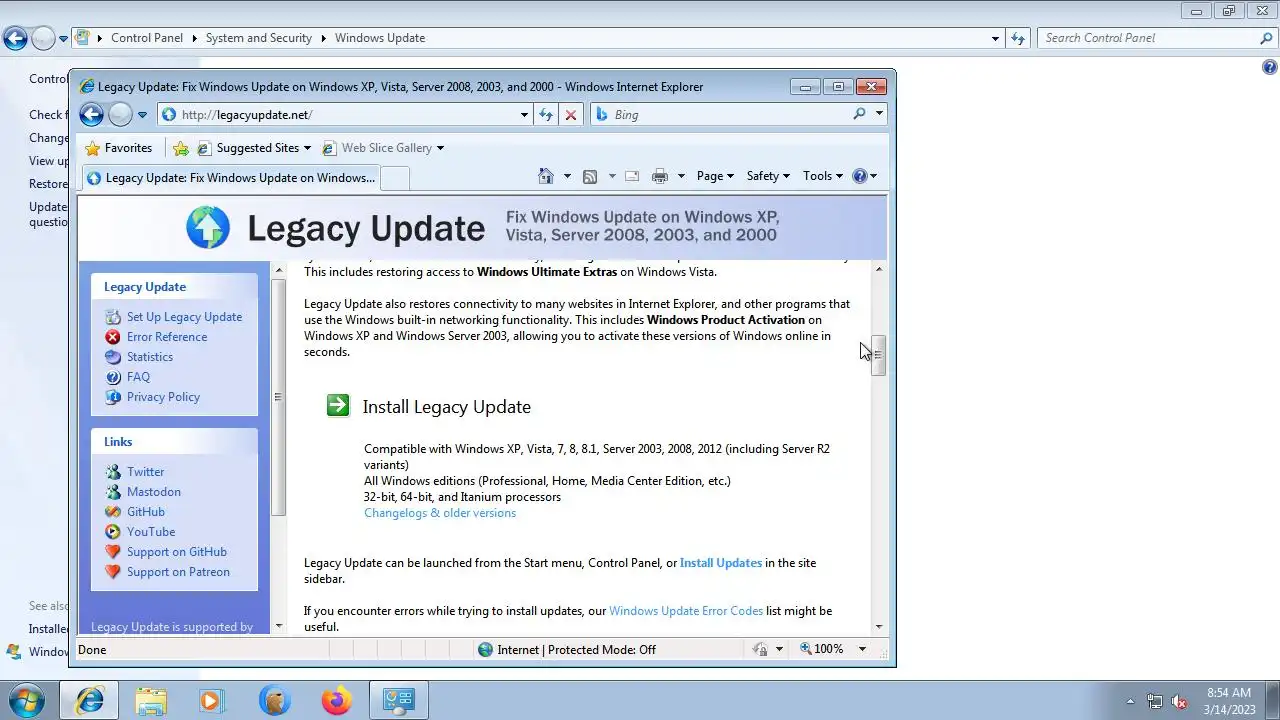The height and width of the screenshot is (720, 1280).
Task: Open the Safety menu
Action: pyautogui.click(x=768, y=176)
